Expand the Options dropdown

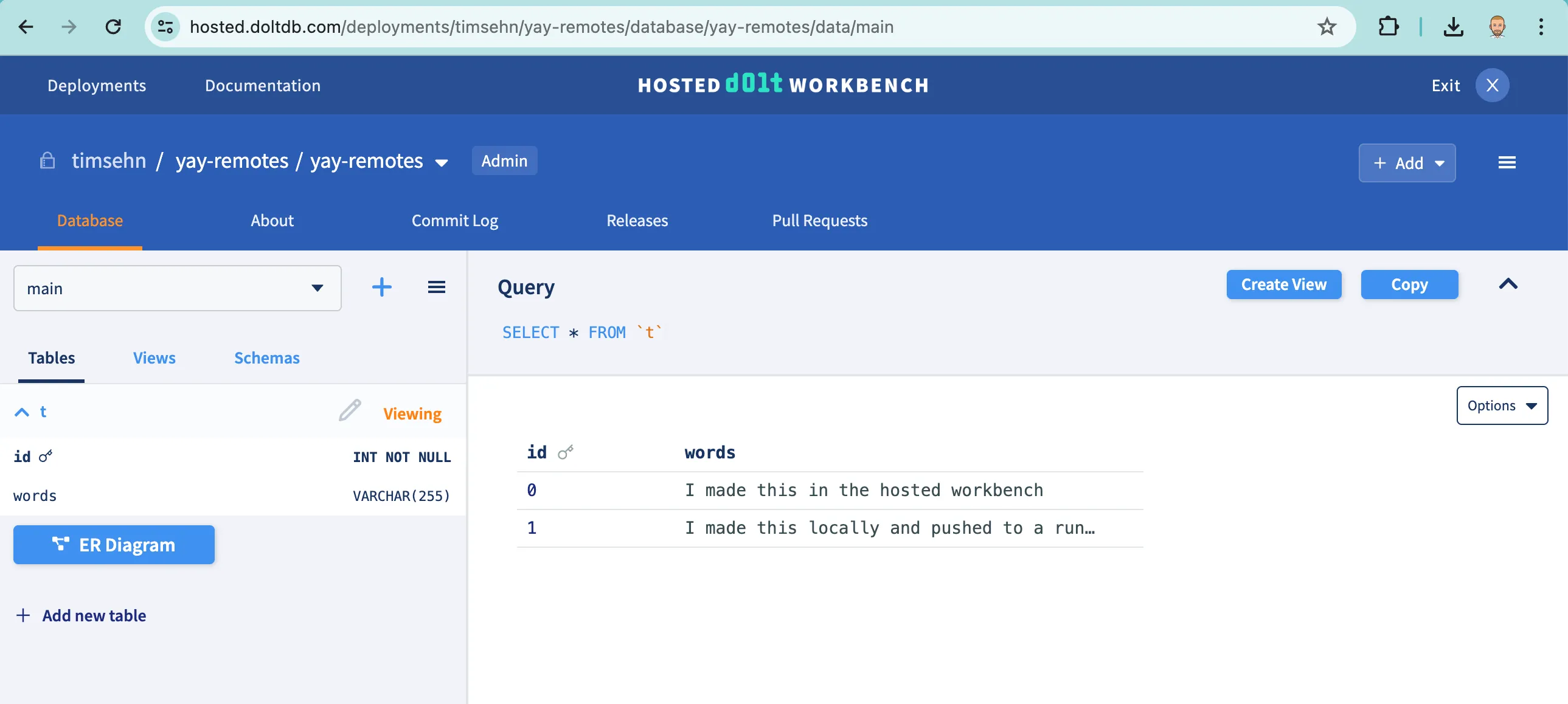tap(1501, 405)
